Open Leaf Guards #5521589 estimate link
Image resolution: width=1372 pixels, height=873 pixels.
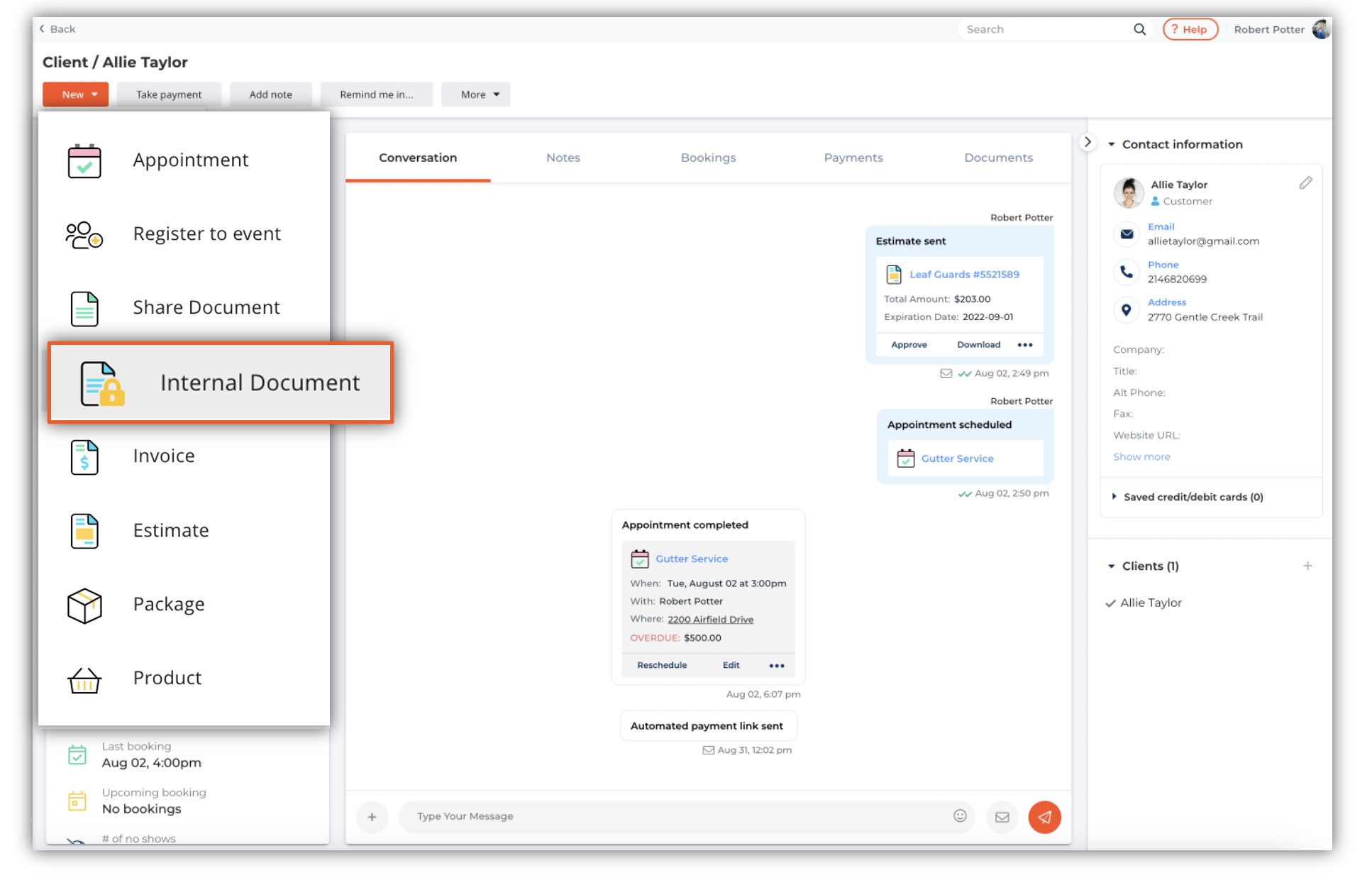tap(963, 275)
